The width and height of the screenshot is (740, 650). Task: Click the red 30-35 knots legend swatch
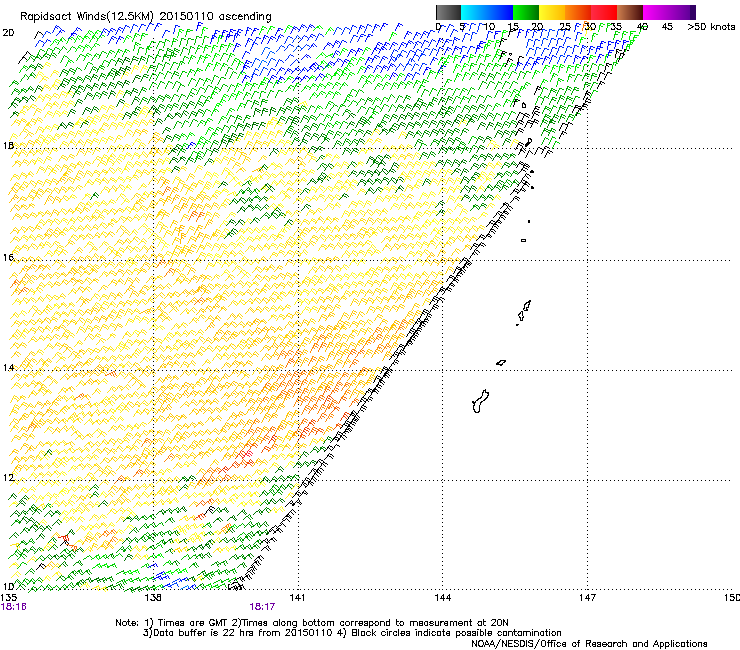604,12
